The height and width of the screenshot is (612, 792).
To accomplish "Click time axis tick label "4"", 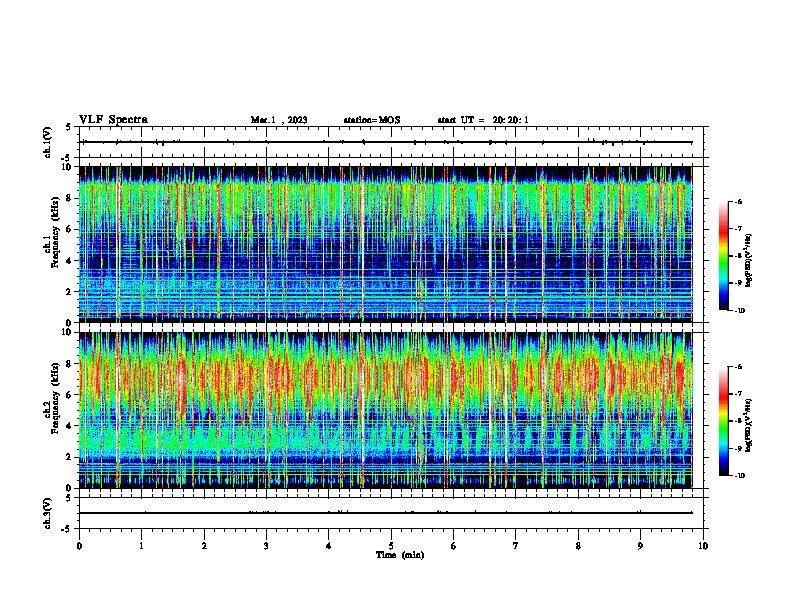I will pyautogui.click(x=328, y=546).
